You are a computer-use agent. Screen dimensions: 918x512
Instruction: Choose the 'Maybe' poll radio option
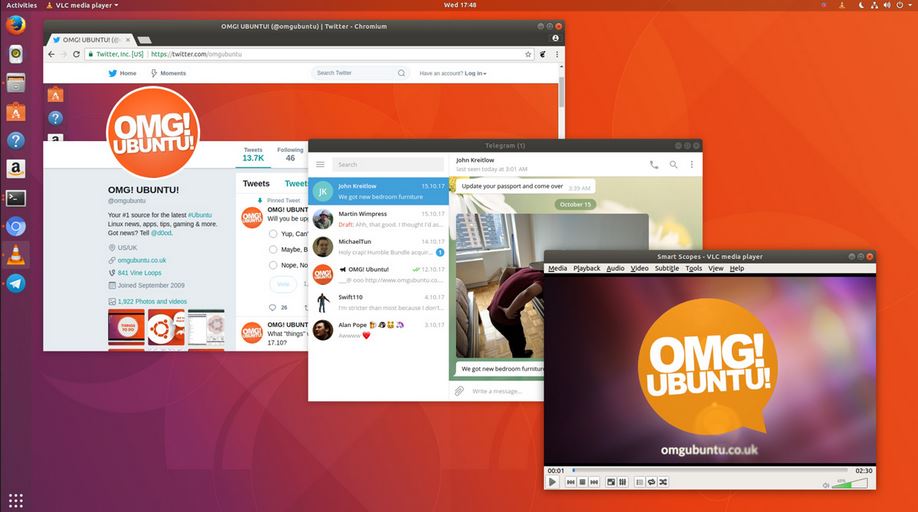(274, 249)
